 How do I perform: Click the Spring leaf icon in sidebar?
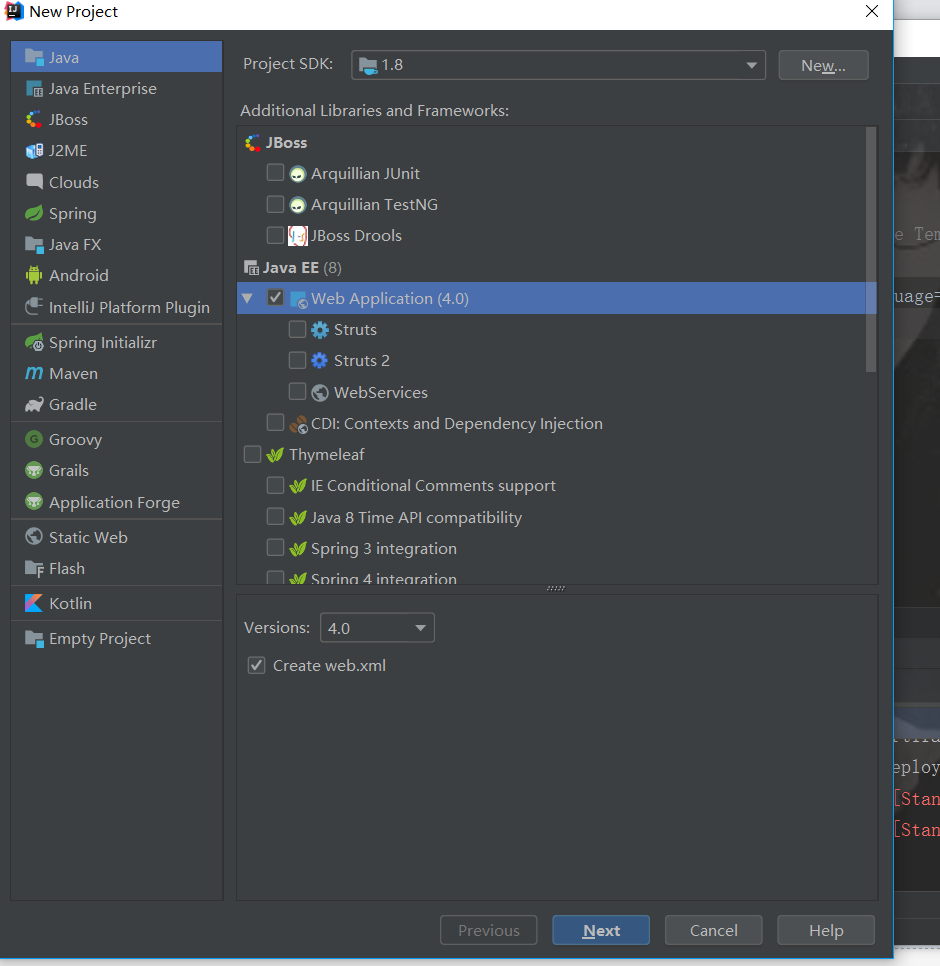(34, 213)
